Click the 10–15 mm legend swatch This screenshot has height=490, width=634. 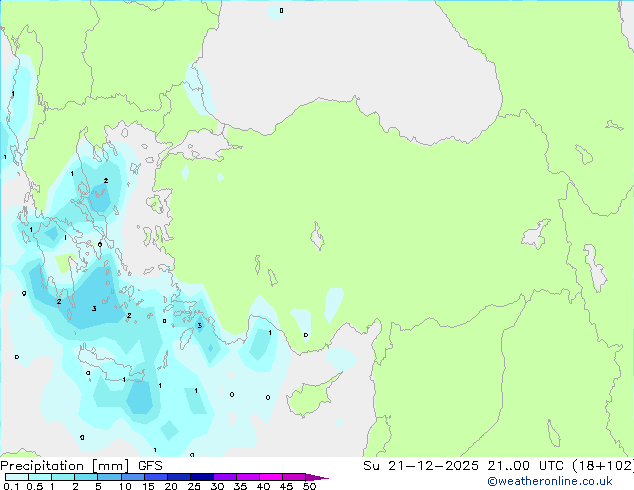point(133,477)
